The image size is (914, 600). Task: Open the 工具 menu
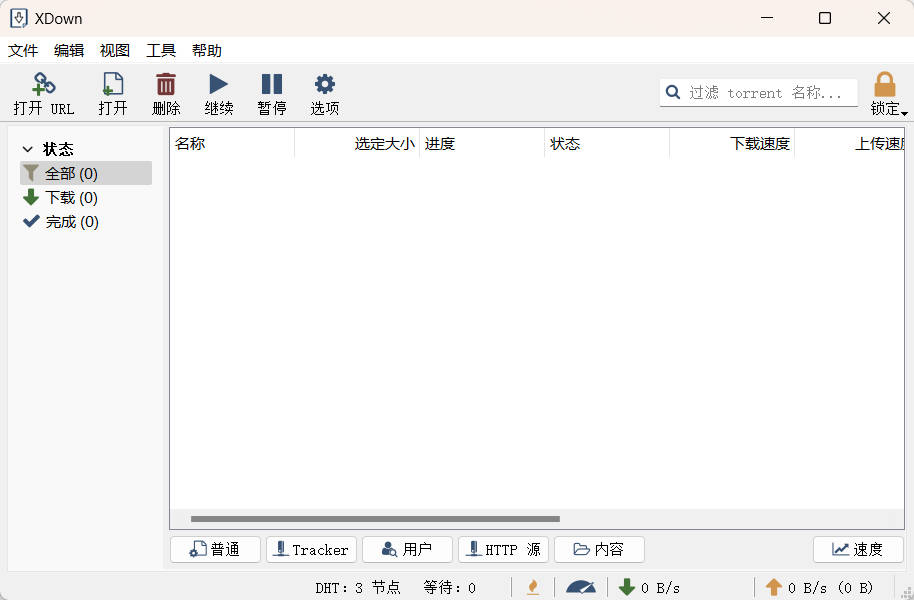(160, 50)
